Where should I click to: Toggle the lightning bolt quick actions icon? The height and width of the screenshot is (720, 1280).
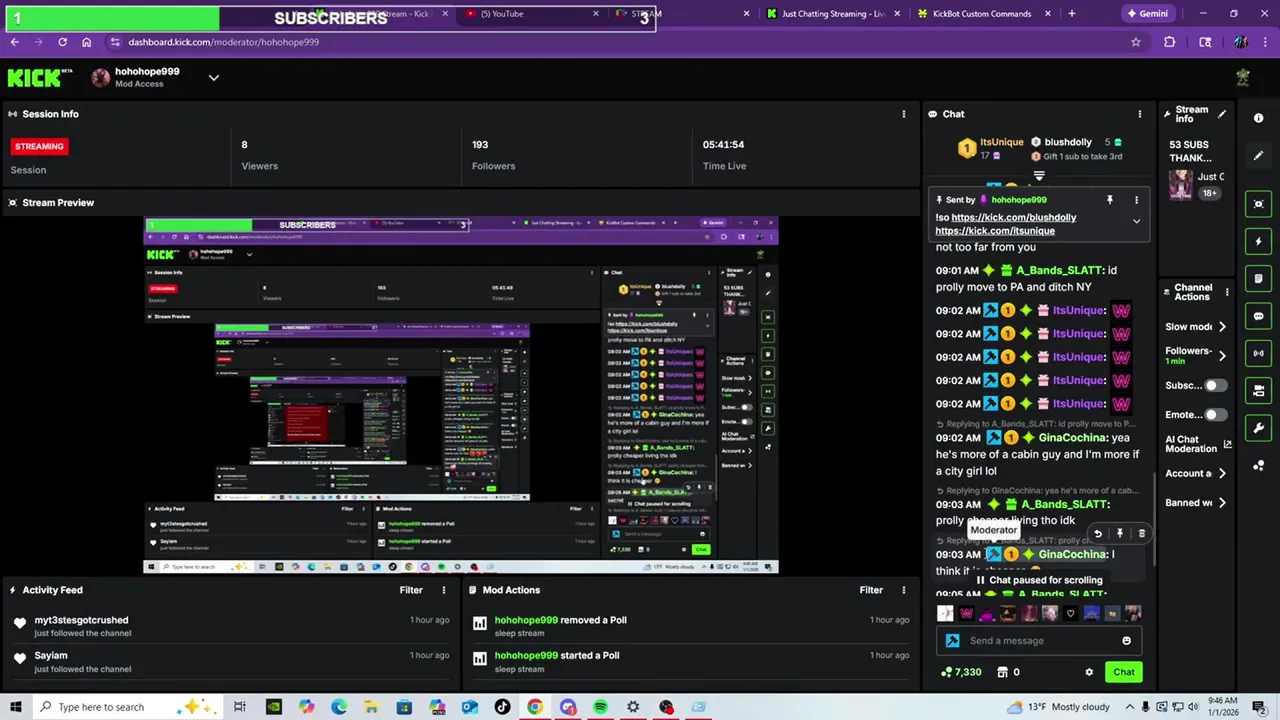[x=1258, y=241]
